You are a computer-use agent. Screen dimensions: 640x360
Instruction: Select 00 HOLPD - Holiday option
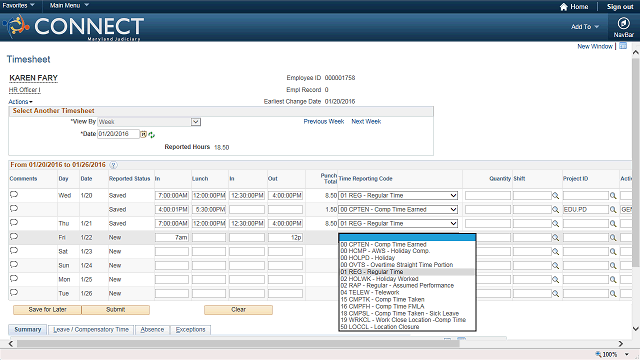(x=407, y=258)
